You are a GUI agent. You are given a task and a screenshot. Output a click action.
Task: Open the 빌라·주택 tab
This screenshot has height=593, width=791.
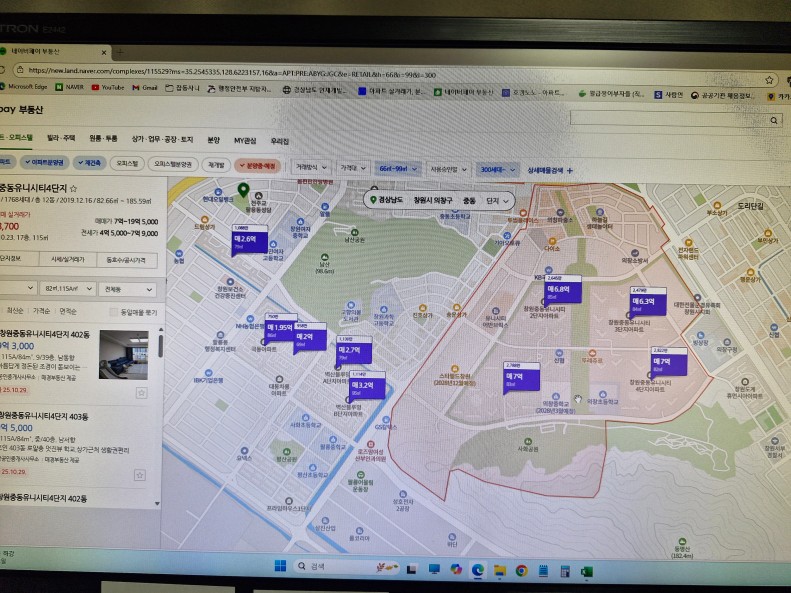coord(61,137)
